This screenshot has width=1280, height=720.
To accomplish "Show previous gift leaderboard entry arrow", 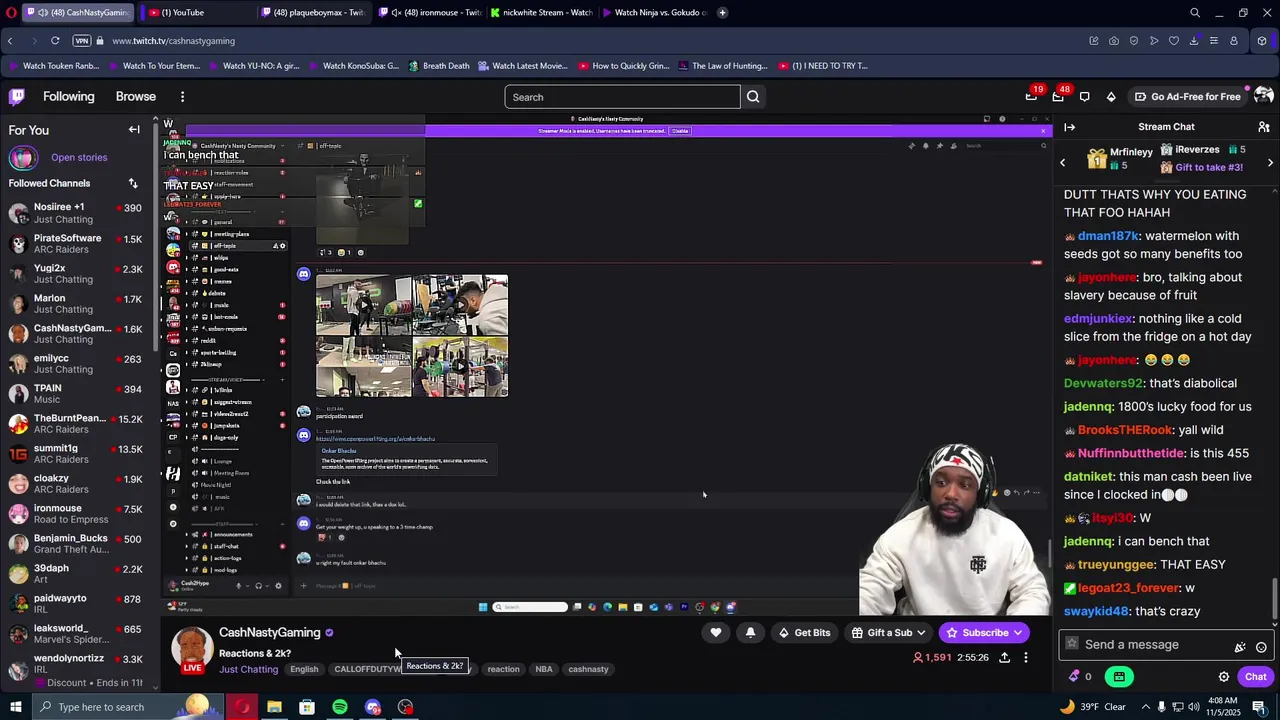I will coord(1063,162).
